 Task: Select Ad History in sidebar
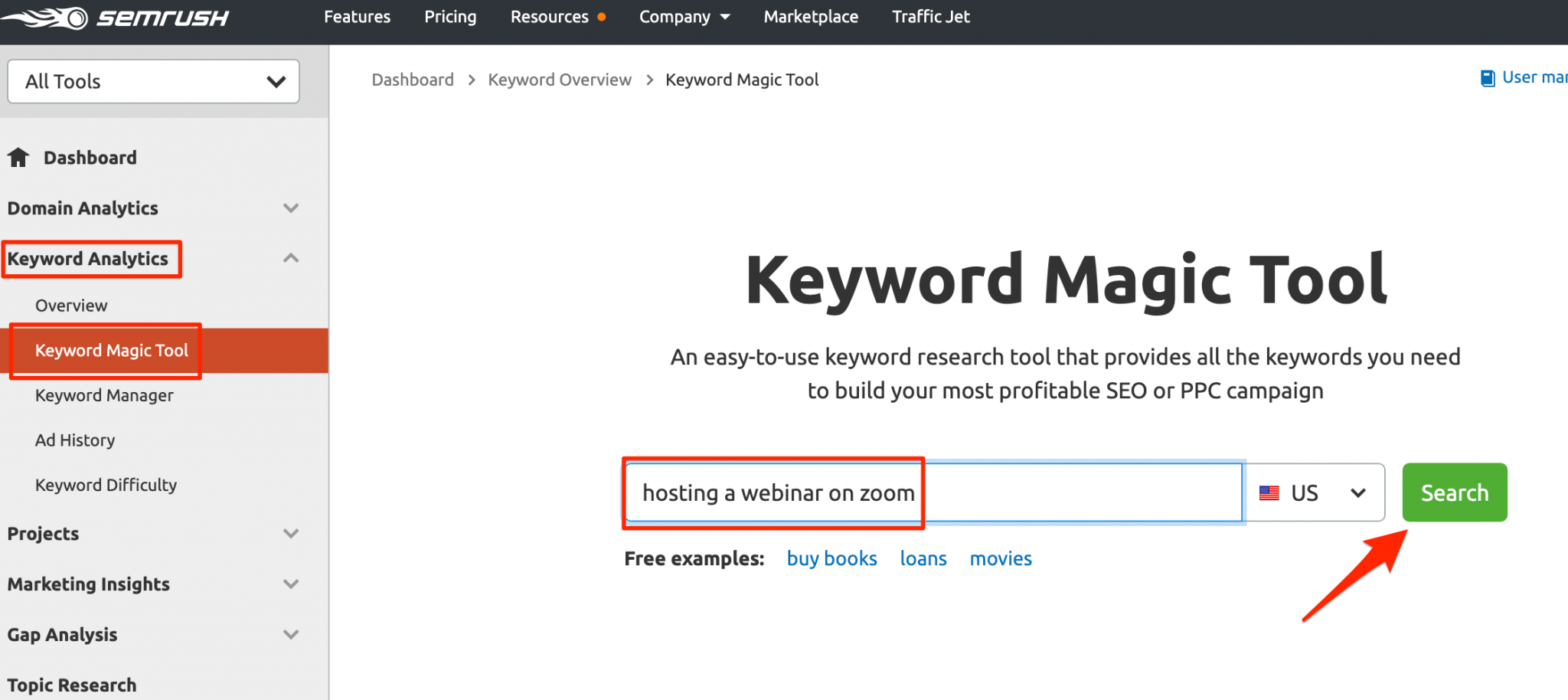(x=75, y=440)
